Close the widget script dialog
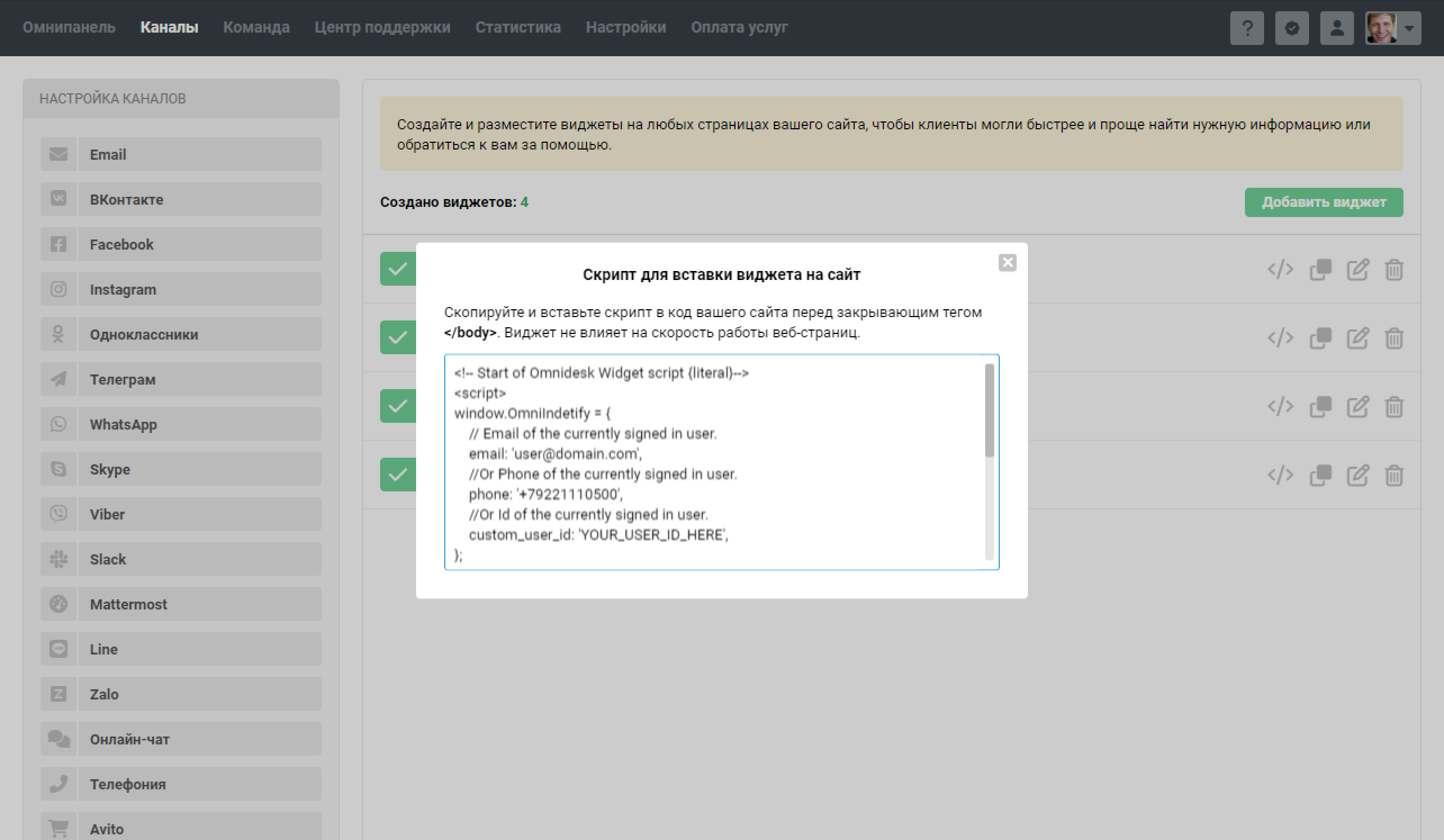 1007,263
